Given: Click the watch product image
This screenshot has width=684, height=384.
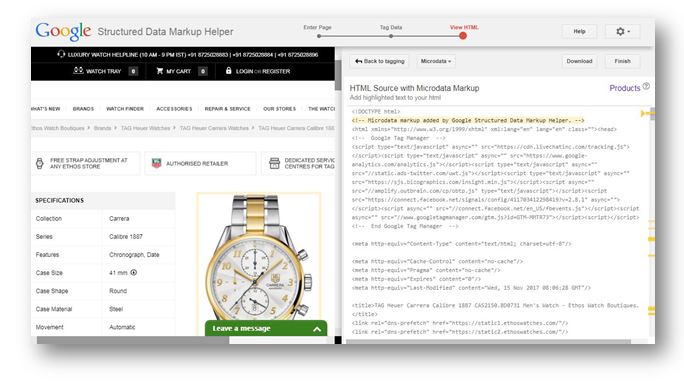Looking at the screenshot, I should pyautogui.click(x=259, y=257).
